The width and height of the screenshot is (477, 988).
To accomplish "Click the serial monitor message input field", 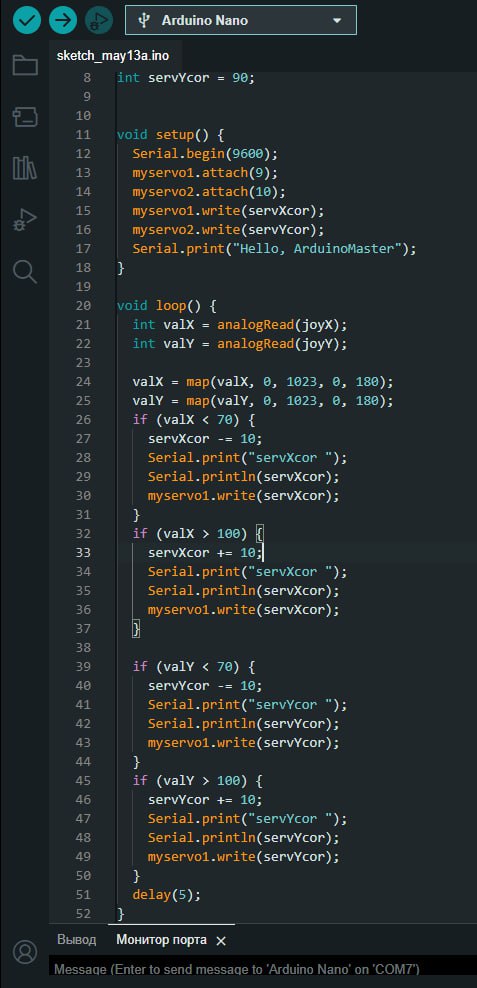I will 263,969.
